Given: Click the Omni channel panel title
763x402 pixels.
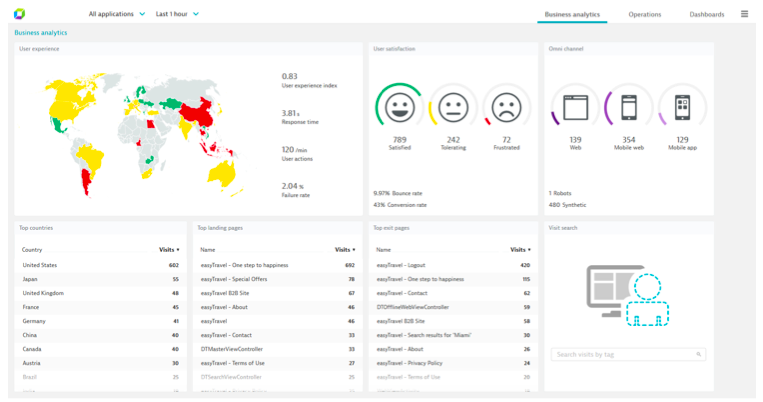Looking at the screenshot, I should 566,49.
